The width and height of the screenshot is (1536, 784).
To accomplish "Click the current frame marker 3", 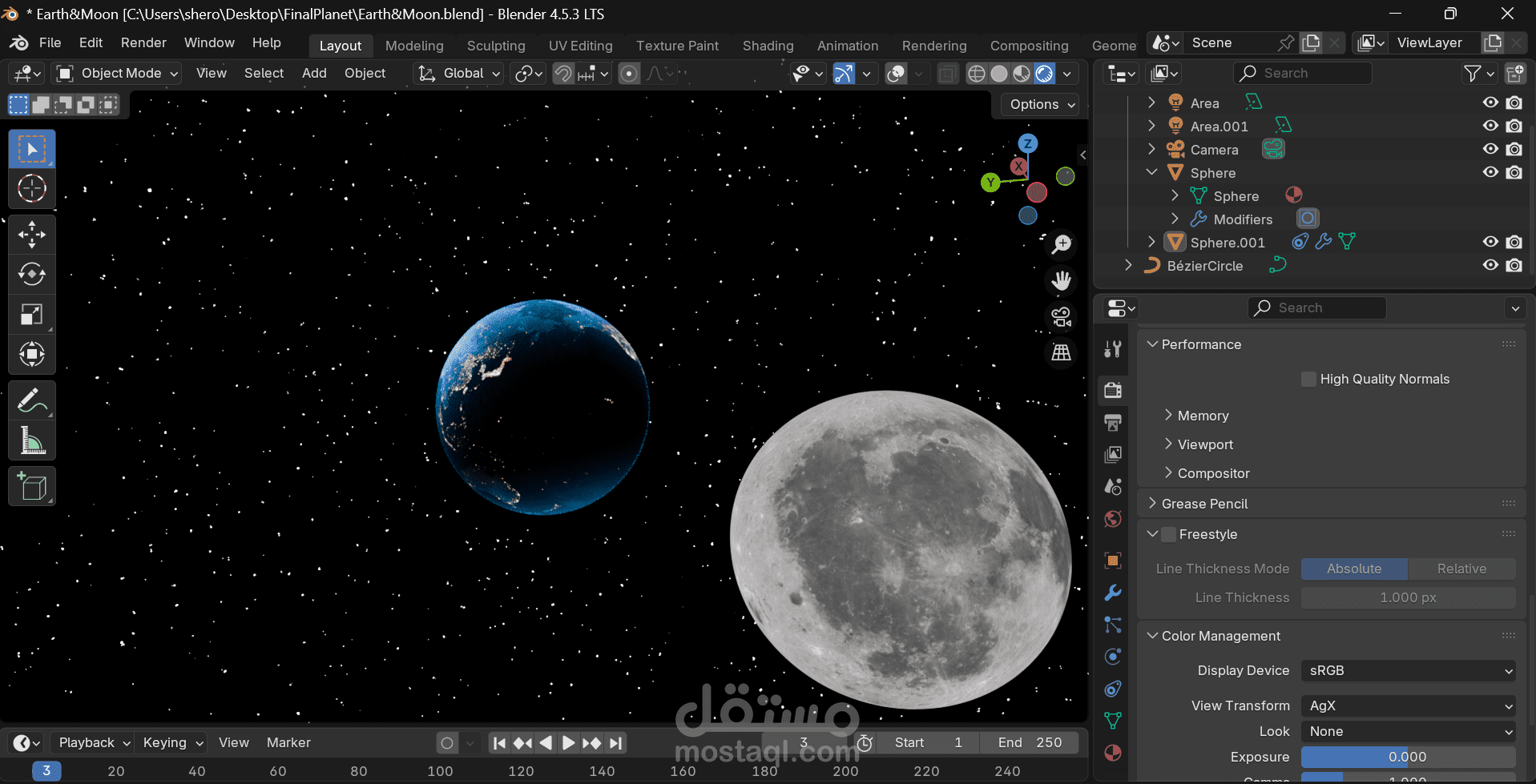I will click(46, 770).
